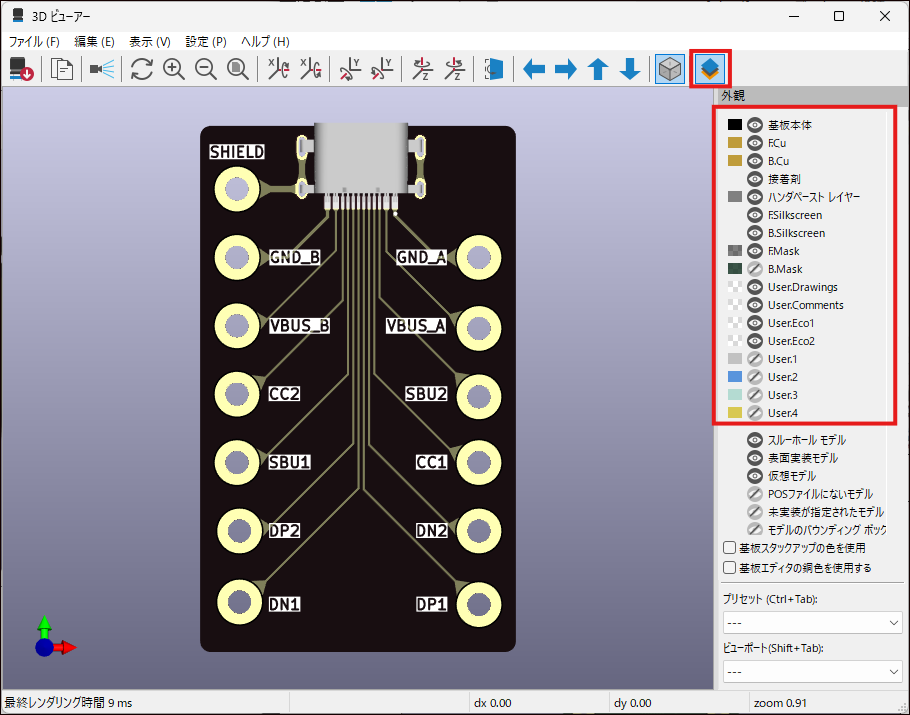This screenshot has width=910, height=715.
Task: Click the zoom to fit icon
Action: coord(238,69)
